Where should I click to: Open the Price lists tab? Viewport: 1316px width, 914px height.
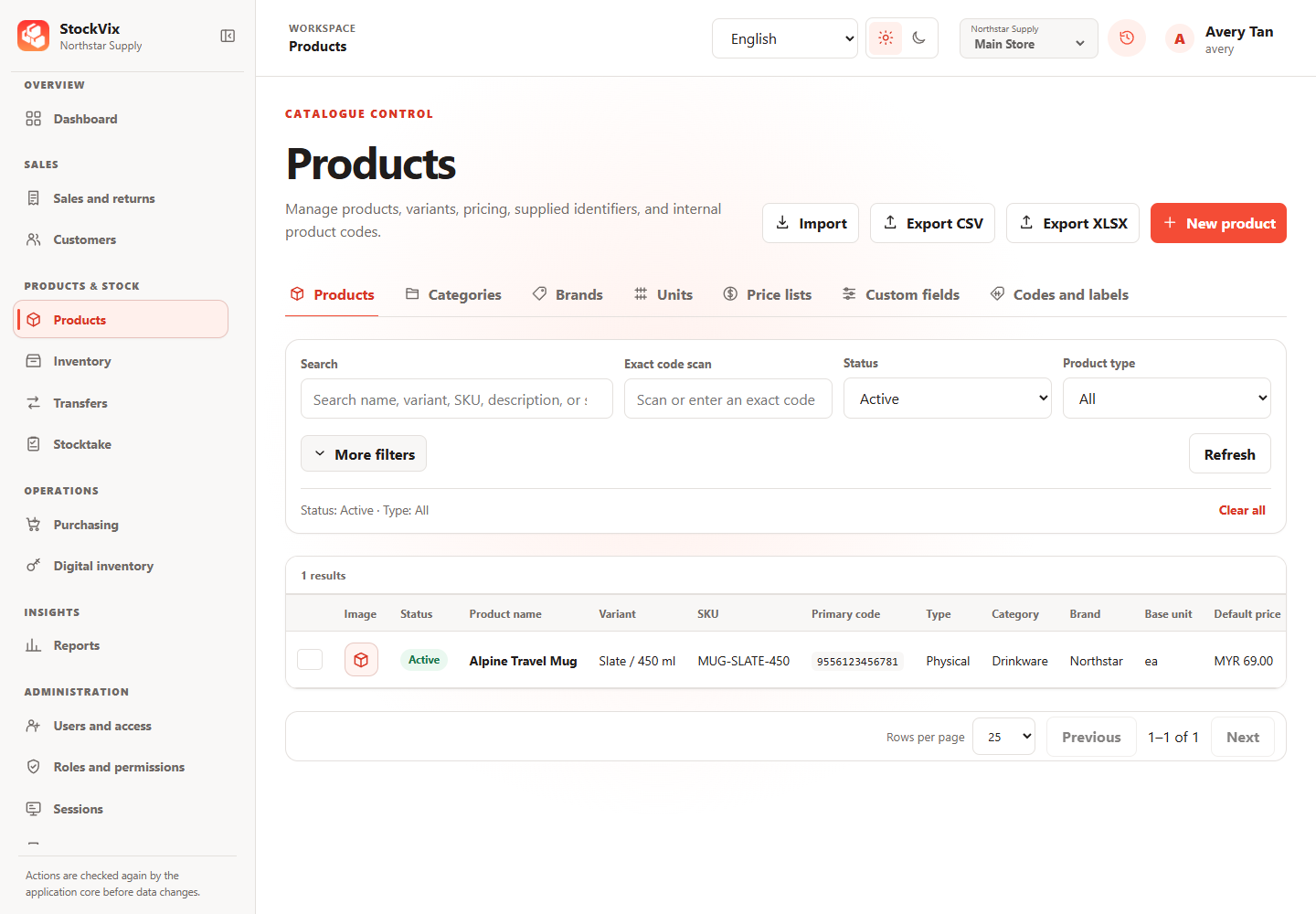tap(768, 294)
